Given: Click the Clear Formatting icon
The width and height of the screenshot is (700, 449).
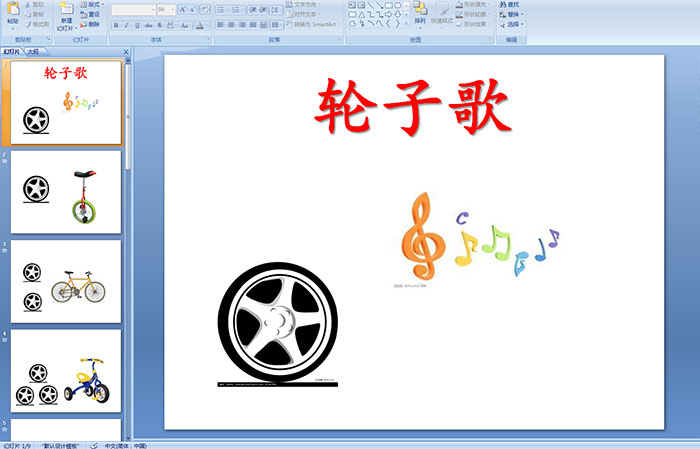Looking at the screenshot, I should tap(204, 9).
